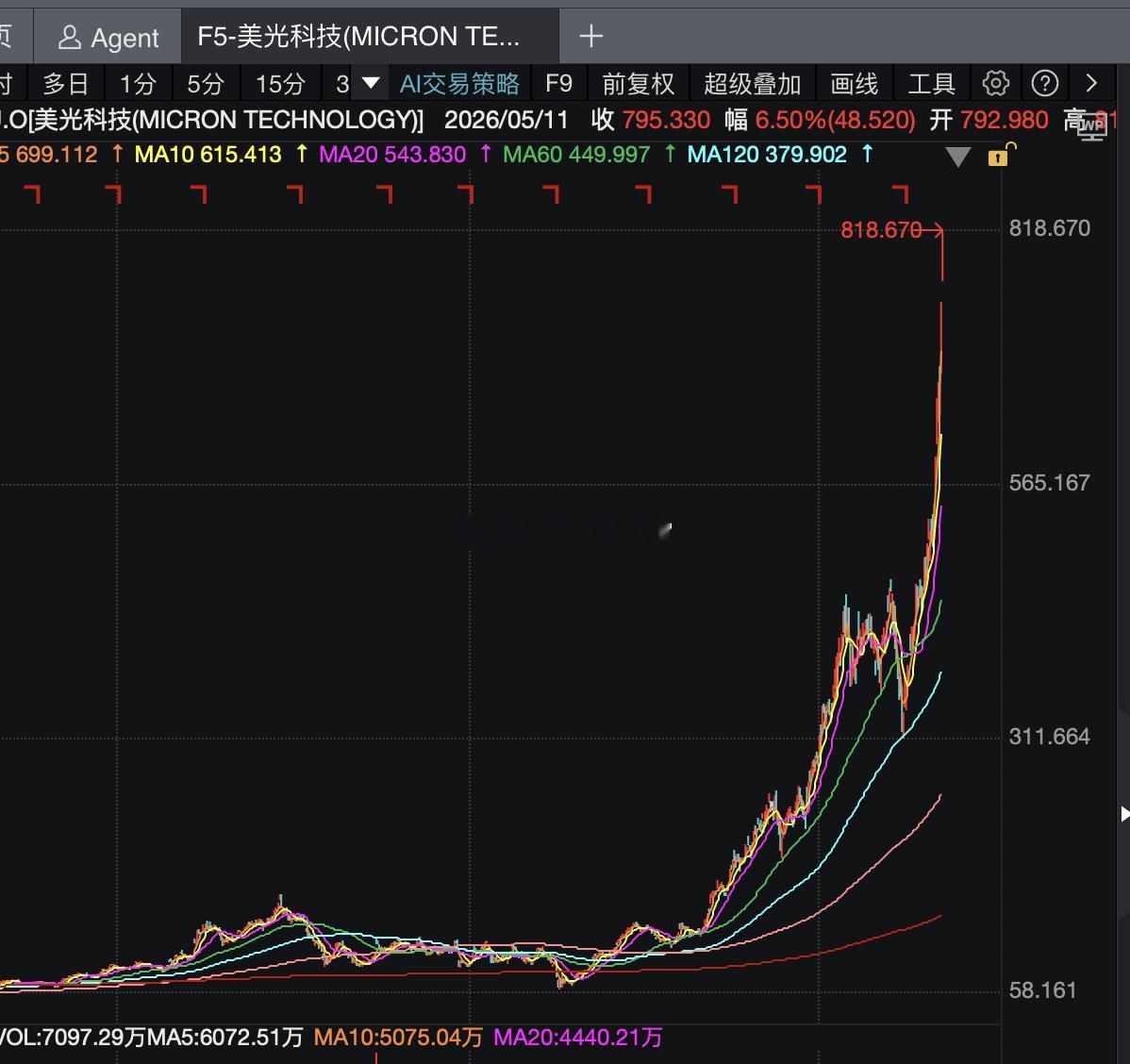The height and width of the screenshot is (1064, 1130).
Task: Click the 58.161 price axis label
Action: tap(1042, 990)
